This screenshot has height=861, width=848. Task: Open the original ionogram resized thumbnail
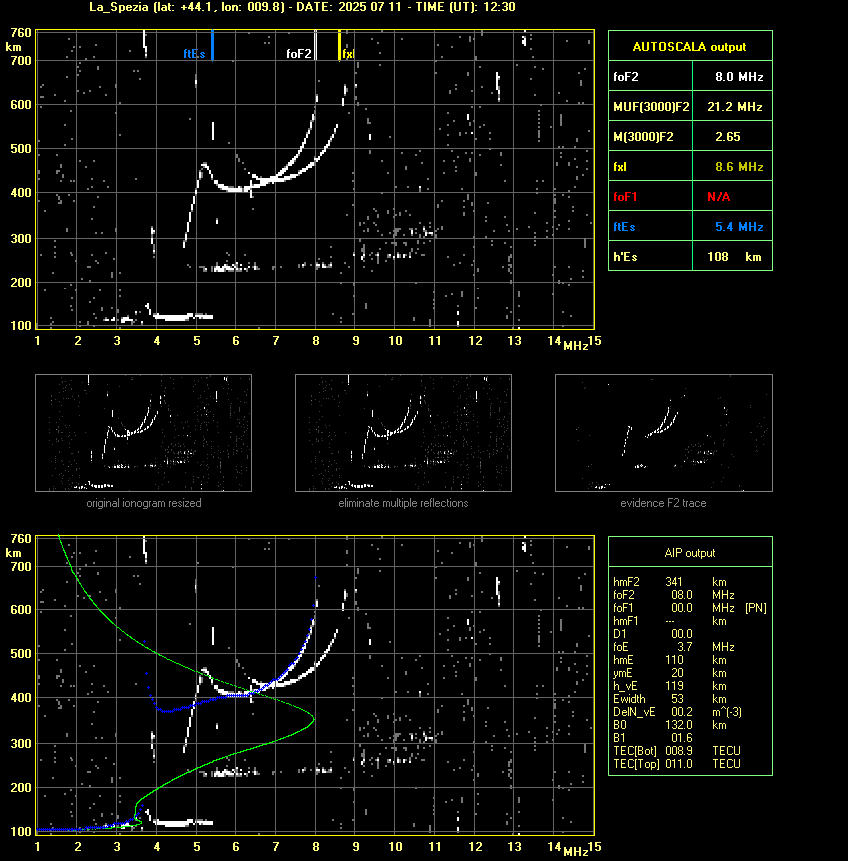coord(143,433)
